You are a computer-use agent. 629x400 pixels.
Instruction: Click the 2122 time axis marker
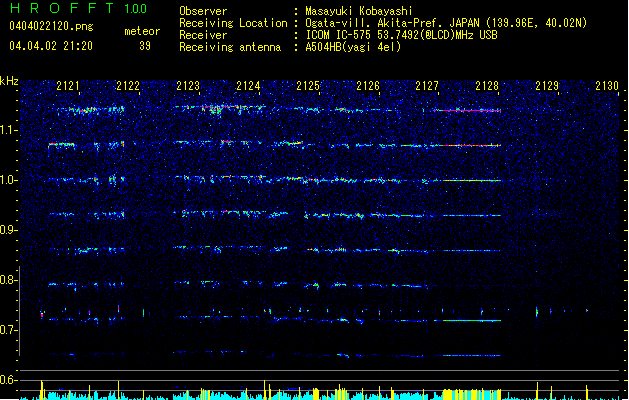tap(128, 86)
